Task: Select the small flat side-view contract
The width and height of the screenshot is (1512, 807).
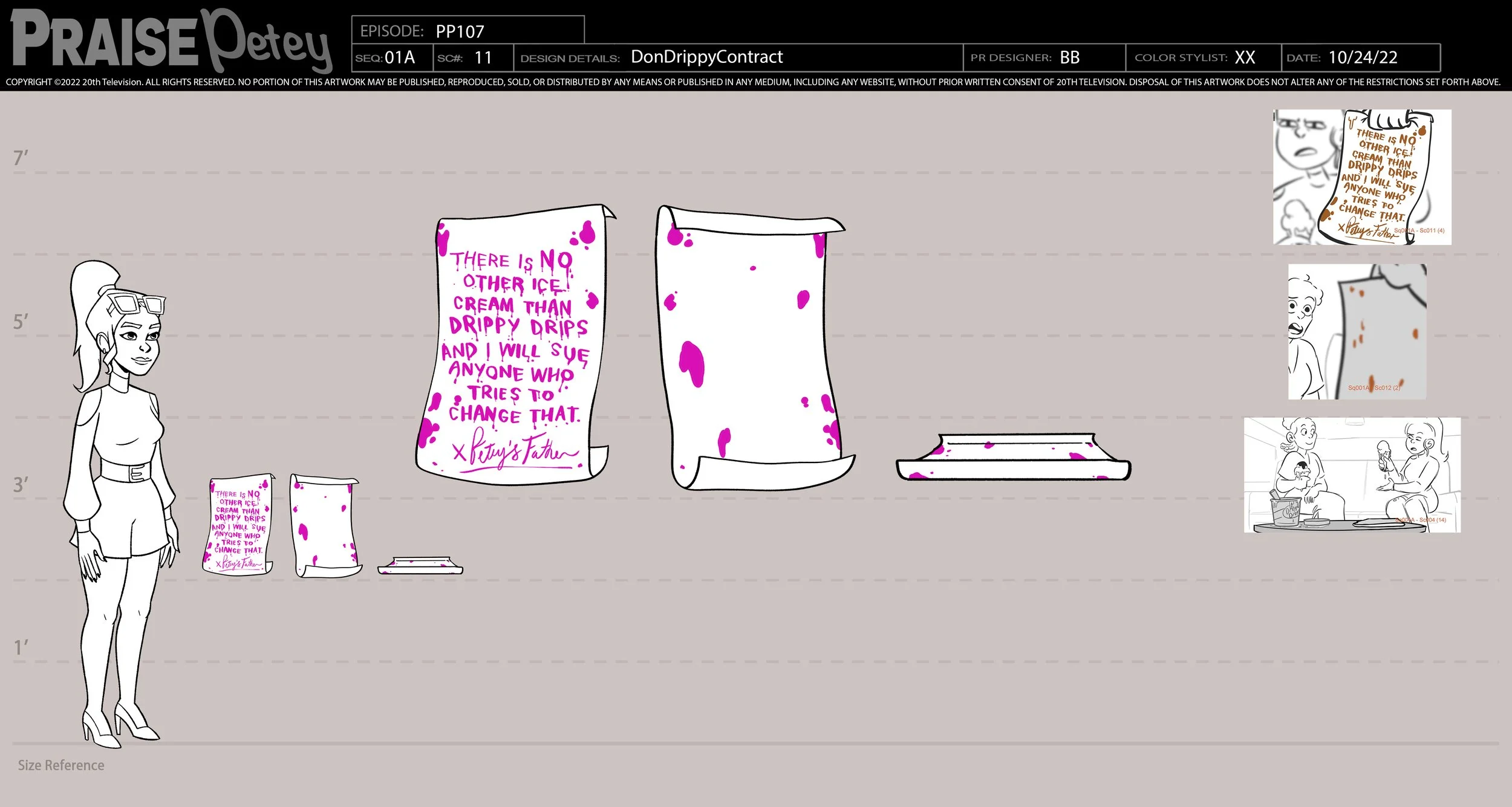Action: [x=420, y=566]
